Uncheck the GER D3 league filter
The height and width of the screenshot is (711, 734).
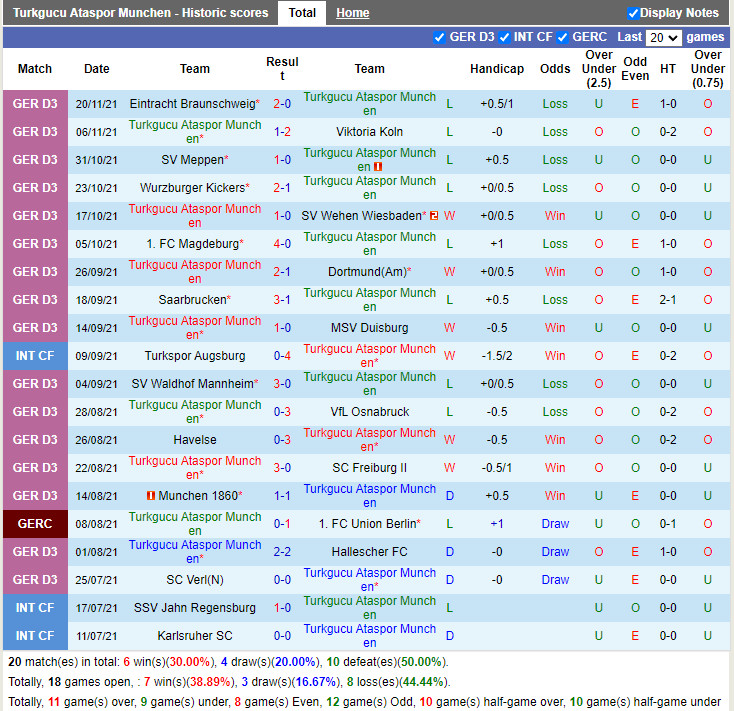[440, 38]
